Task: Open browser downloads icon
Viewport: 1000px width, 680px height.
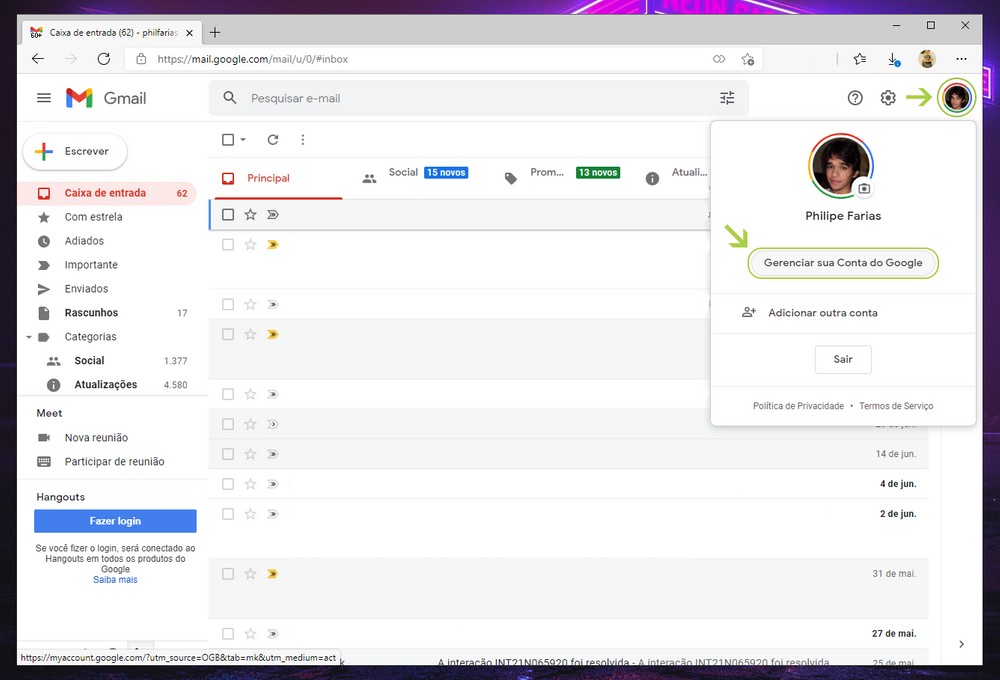Action: [x=893, y=59]
